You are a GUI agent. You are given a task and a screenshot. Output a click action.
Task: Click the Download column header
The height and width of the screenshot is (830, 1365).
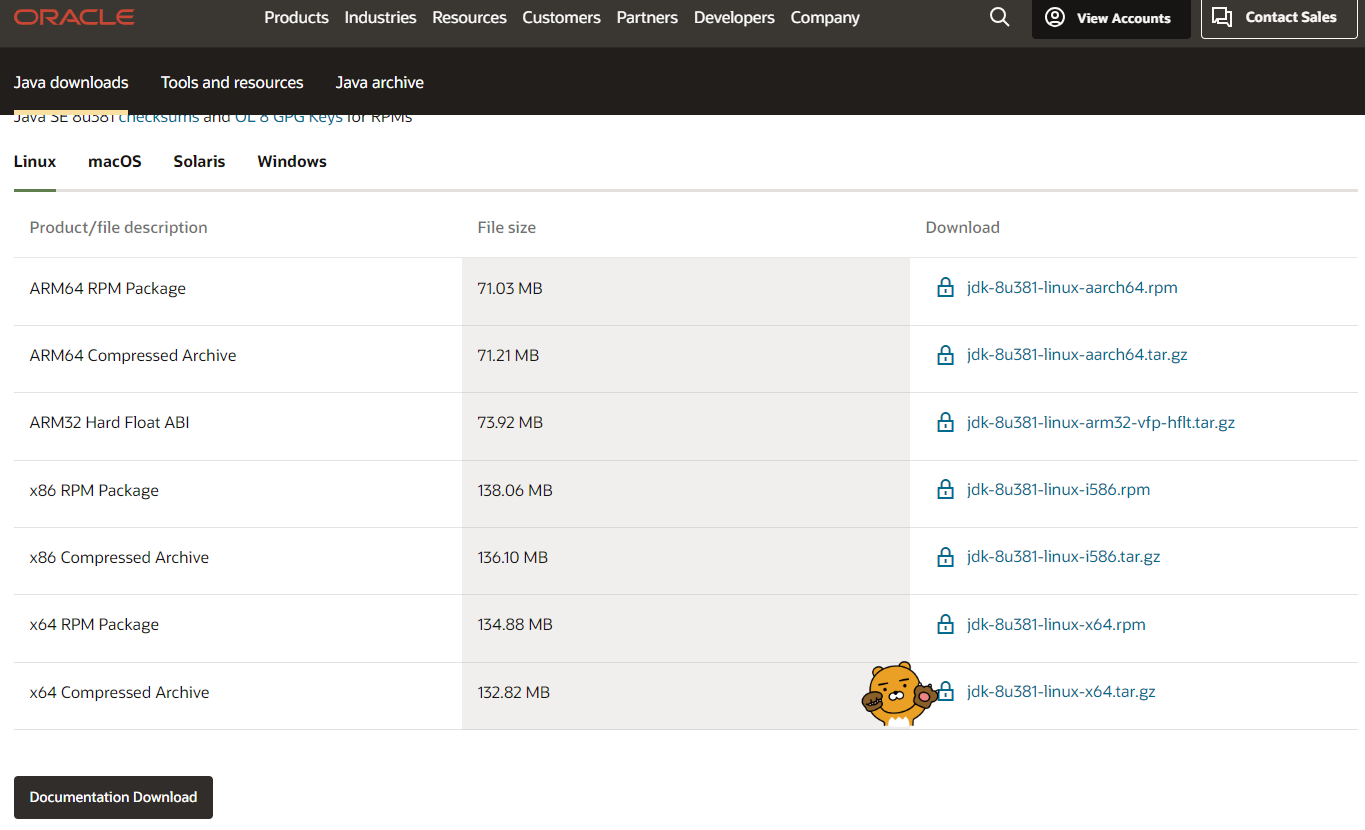click(963, 227)
